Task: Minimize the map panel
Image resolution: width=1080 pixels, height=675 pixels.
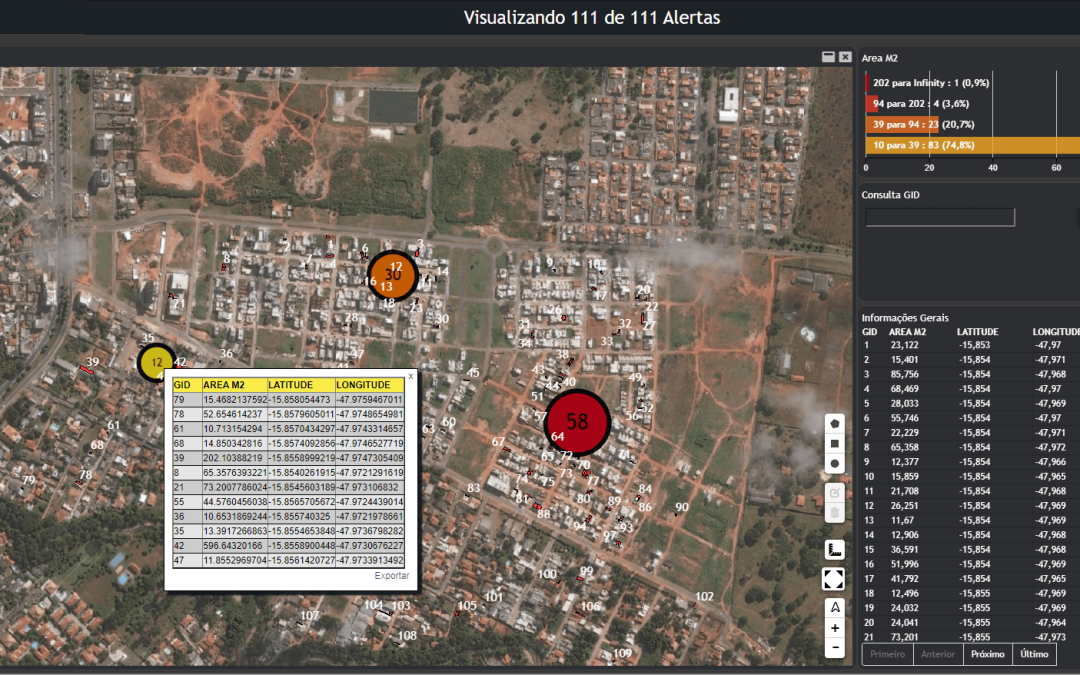Action: (x=828, y=57)
